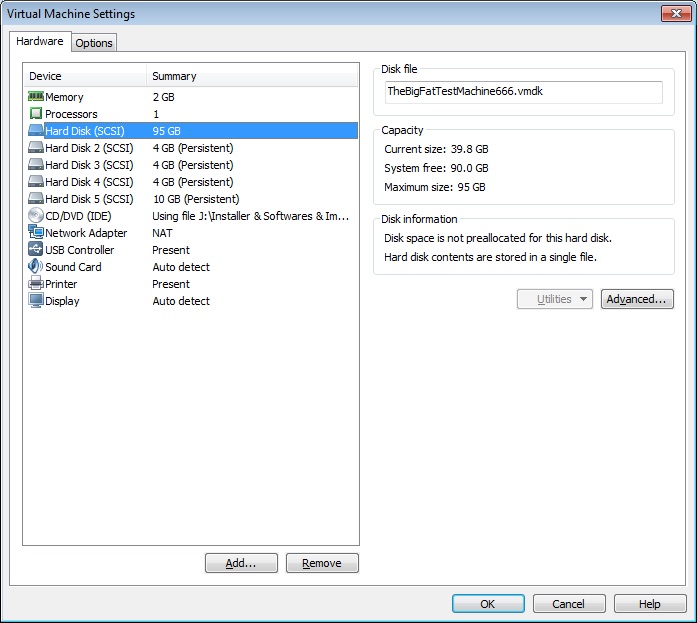Select Hard Disk 5 (SCSI) row
This screenshot has width=697, height=623.
(x=89, y=199)
